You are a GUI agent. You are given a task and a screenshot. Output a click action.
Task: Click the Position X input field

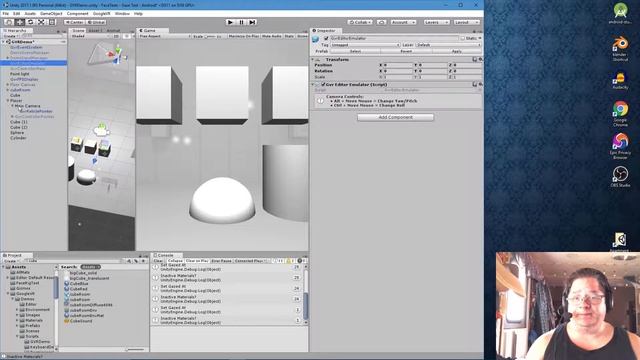point(398,65)
